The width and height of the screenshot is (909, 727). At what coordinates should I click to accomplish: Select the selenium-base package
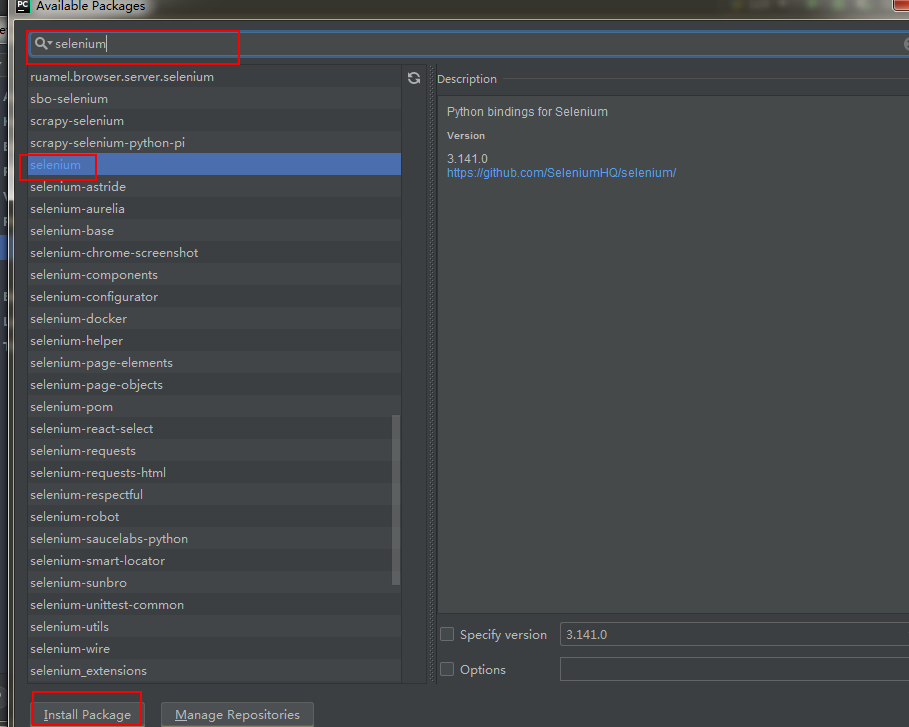click(214, 231)
